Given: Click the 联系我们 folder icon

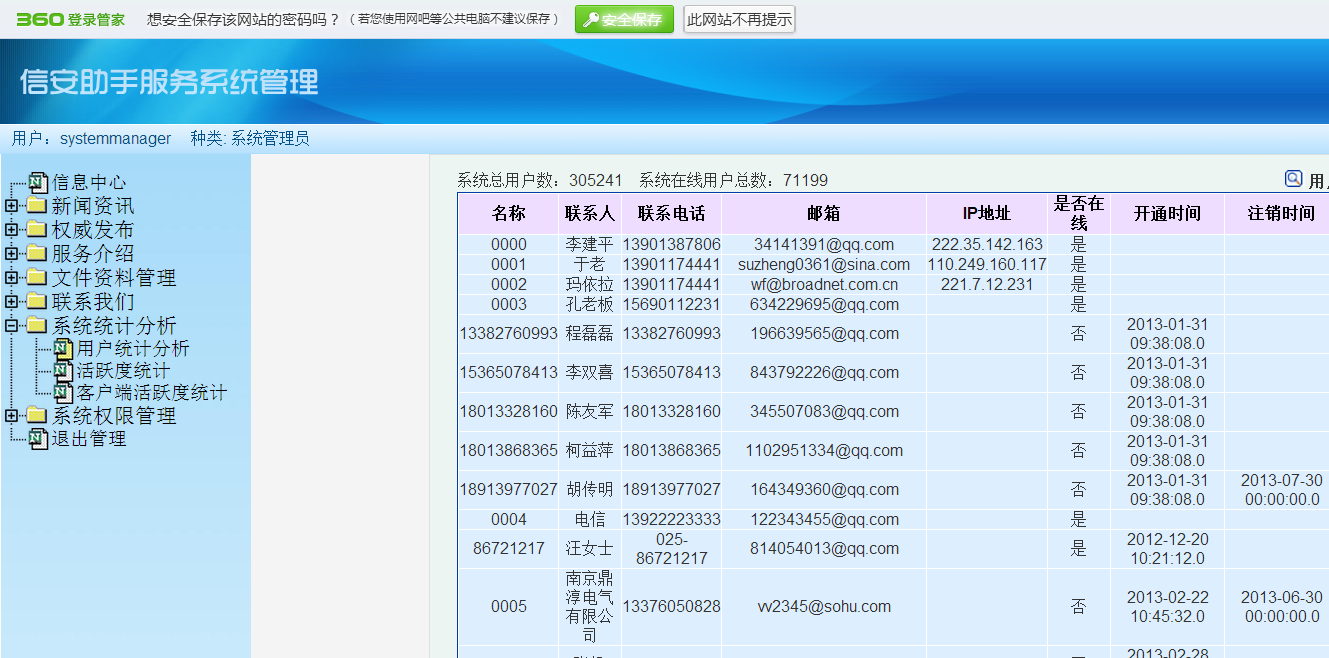Looking at the screenshot, I should (x=37, y=302).
